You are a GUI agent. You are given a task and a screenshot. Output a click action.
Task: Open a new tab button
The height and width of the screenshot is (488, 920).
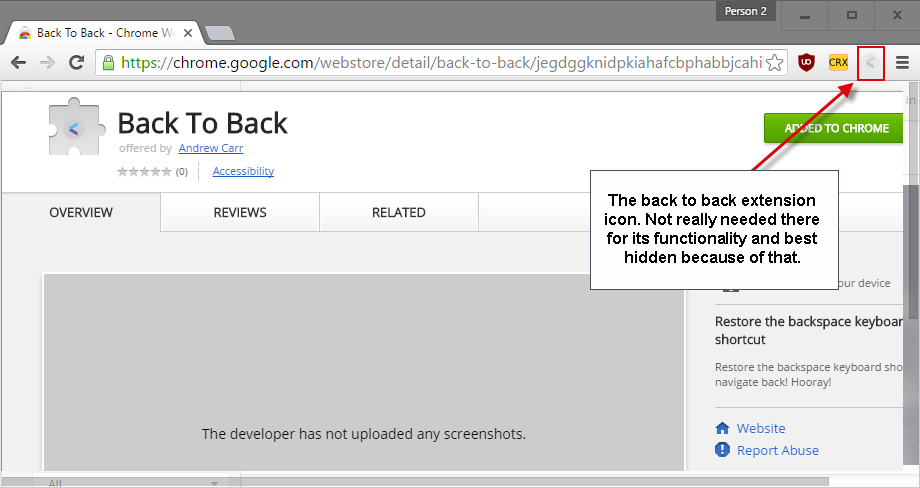221,33
